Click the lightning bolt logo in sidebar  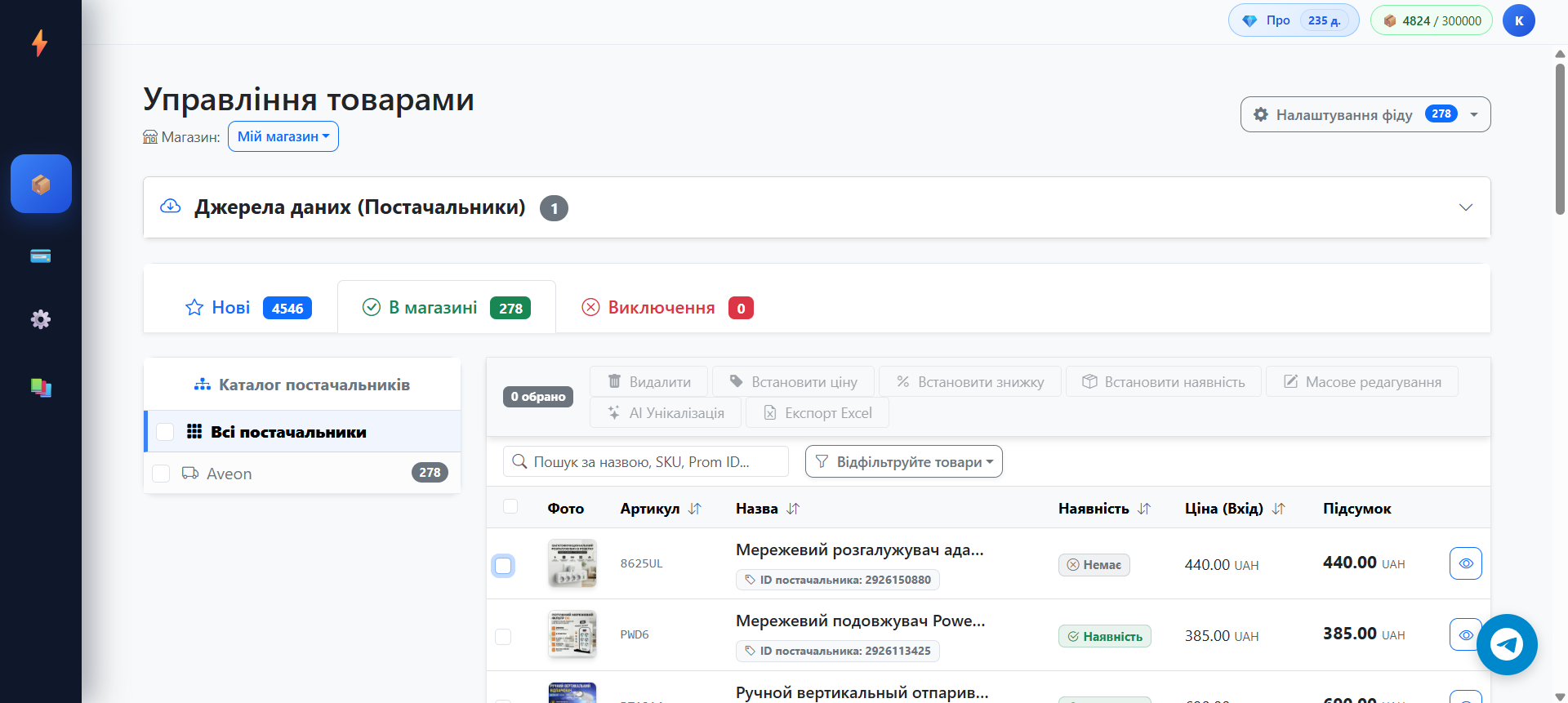tap(39, 42)
